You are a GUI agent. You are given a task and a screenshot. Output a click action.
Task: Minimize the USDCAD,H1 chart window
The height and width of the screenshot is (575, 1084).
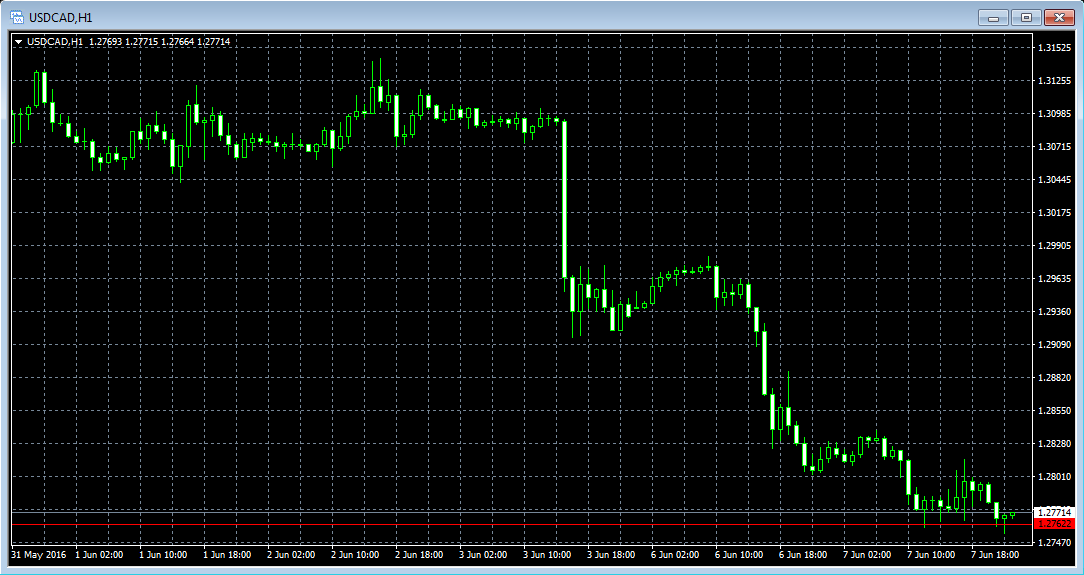coord(994,18)
